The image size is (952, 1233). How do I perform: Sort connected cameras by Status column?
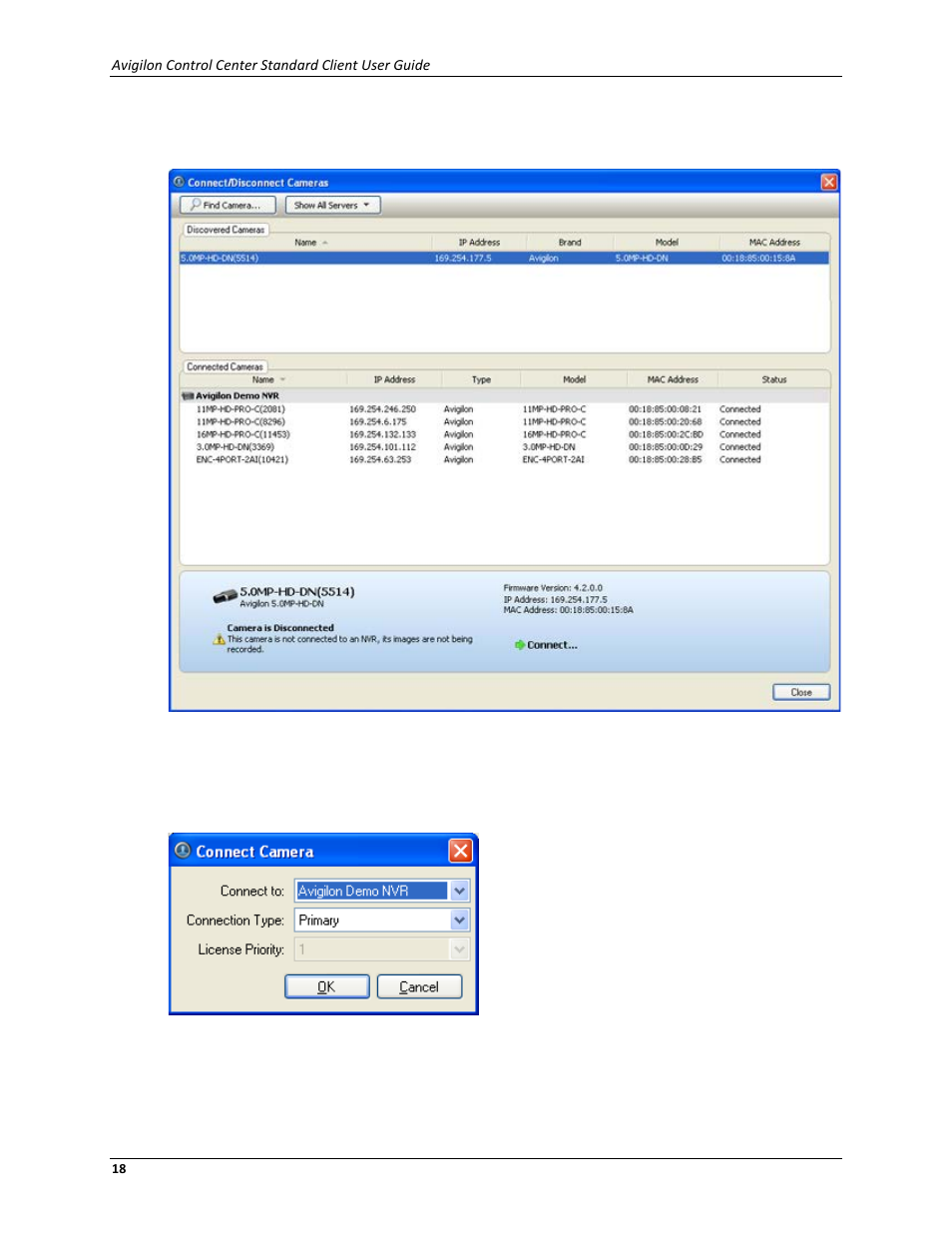pos(774,380)
